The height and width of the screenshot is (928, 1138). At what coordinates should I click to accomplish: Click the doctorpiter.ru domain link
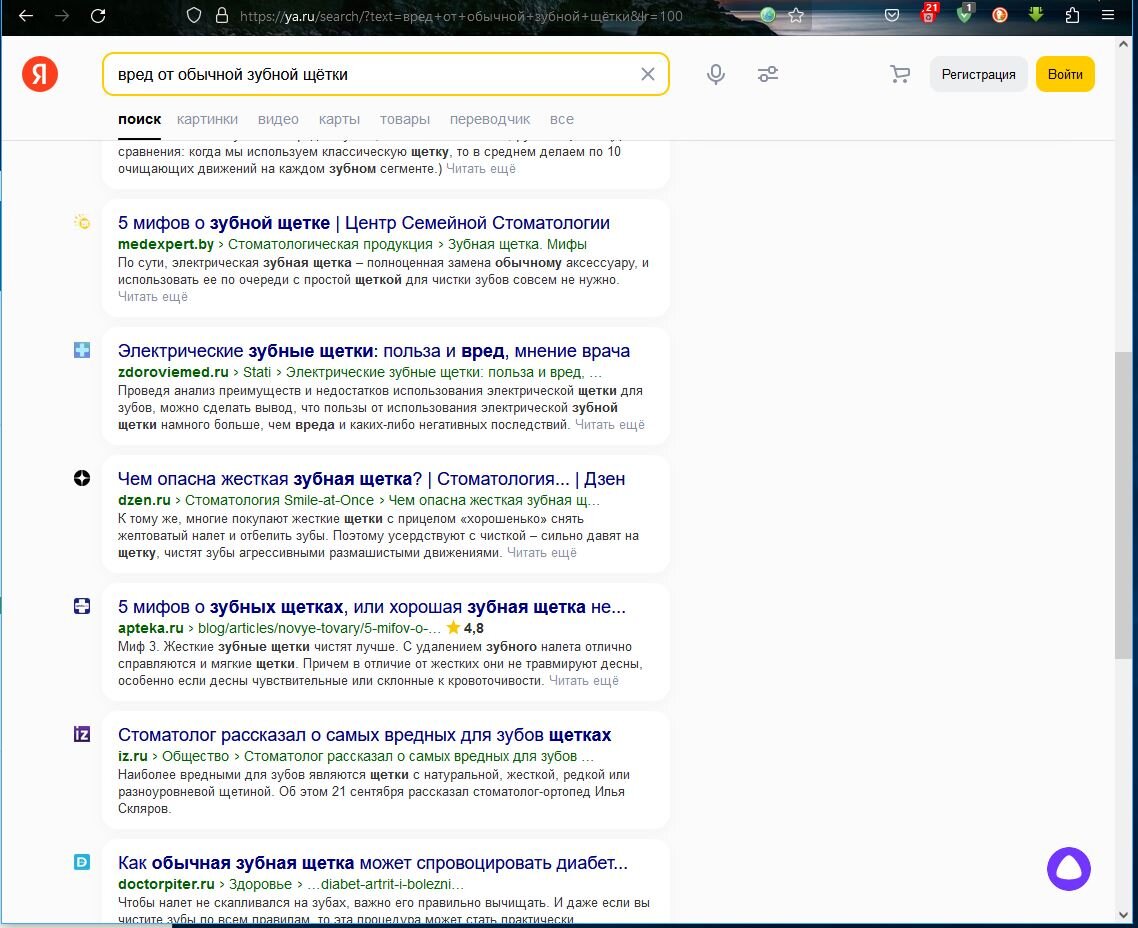pos(165,884)
